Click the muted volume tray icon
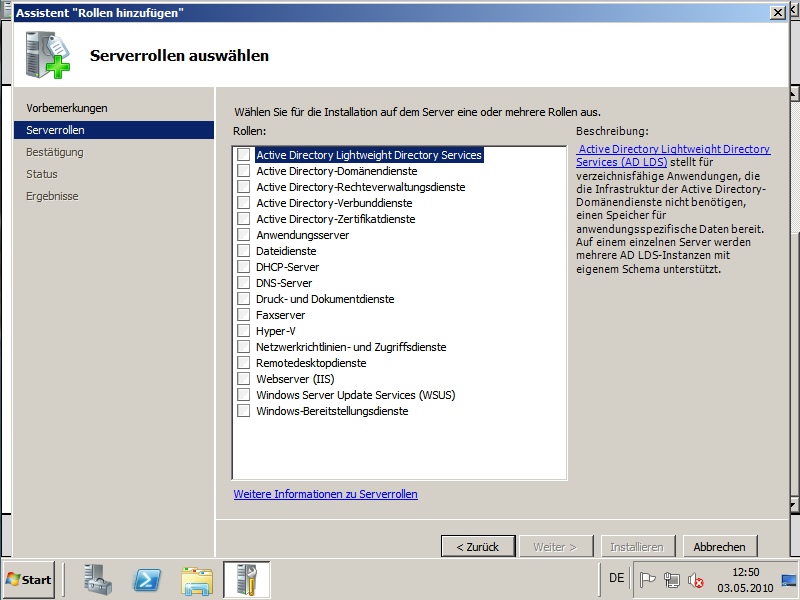 (695, 580)
